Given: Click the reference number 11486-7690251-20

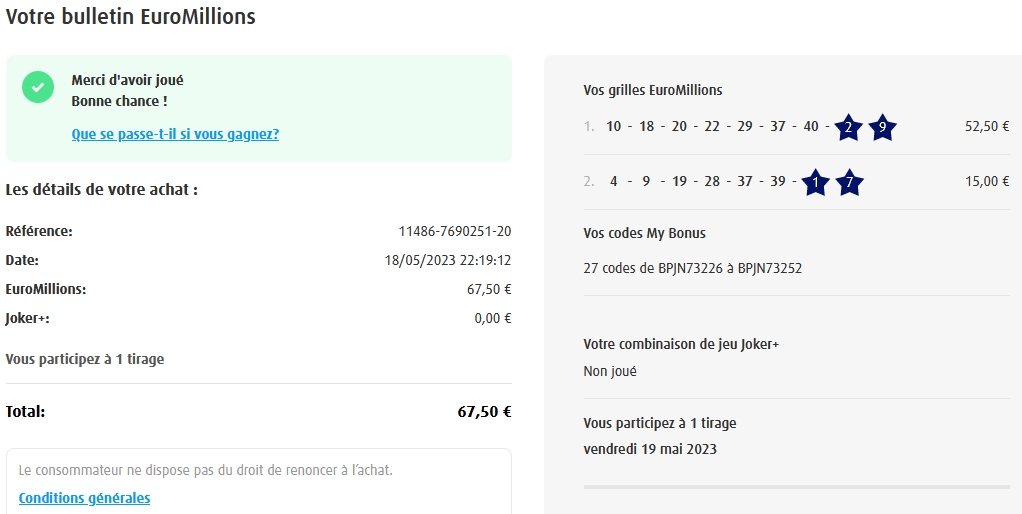Looking at the screenshot, I should point(455,231).
